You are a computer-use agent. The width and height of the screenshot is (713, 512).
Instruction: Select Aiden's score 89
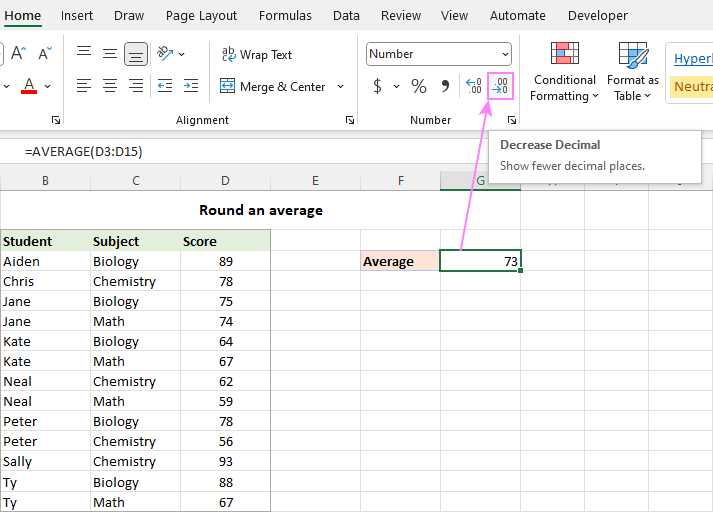point(226,261)
